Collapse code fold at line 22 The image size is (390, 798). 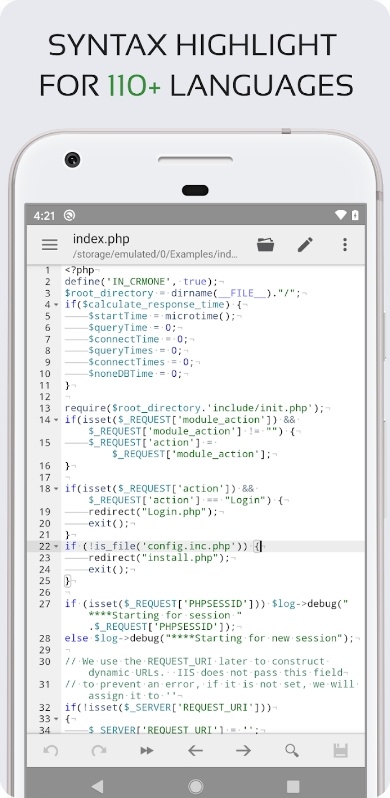[56, 546]
